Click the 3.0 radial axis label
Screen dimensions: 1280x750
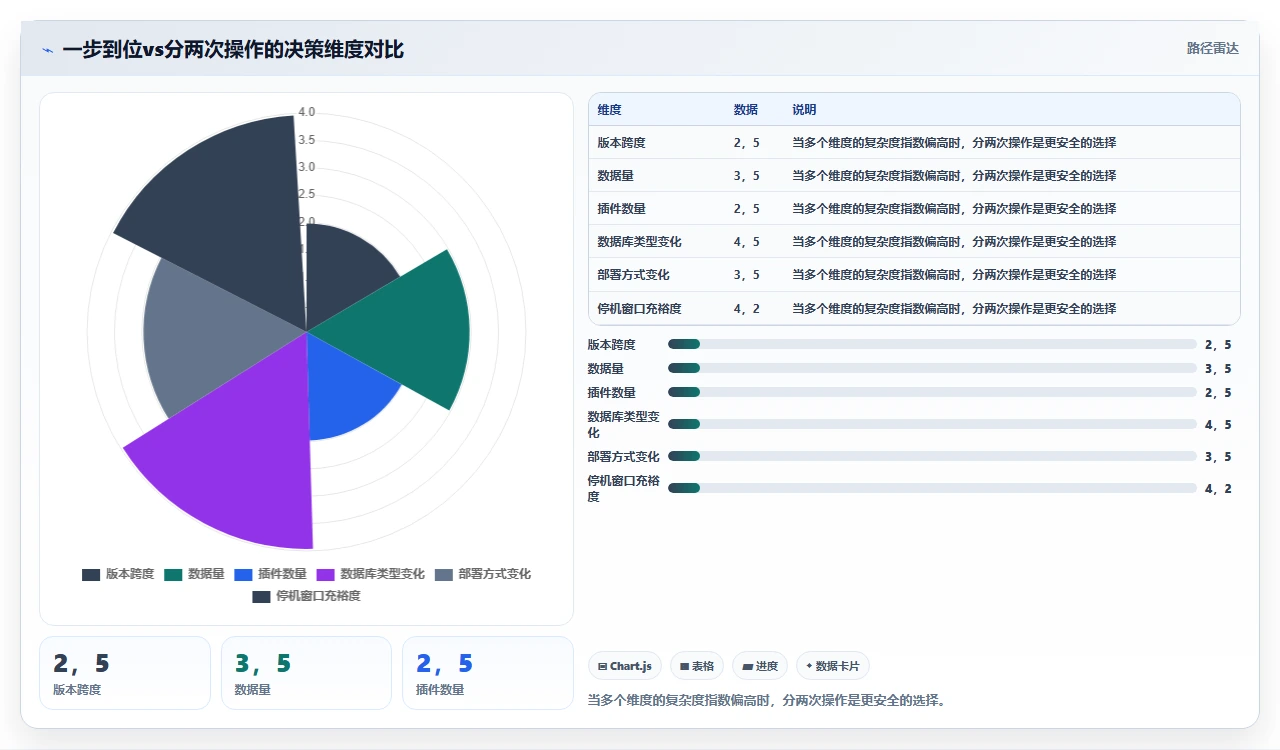(307, 167)
